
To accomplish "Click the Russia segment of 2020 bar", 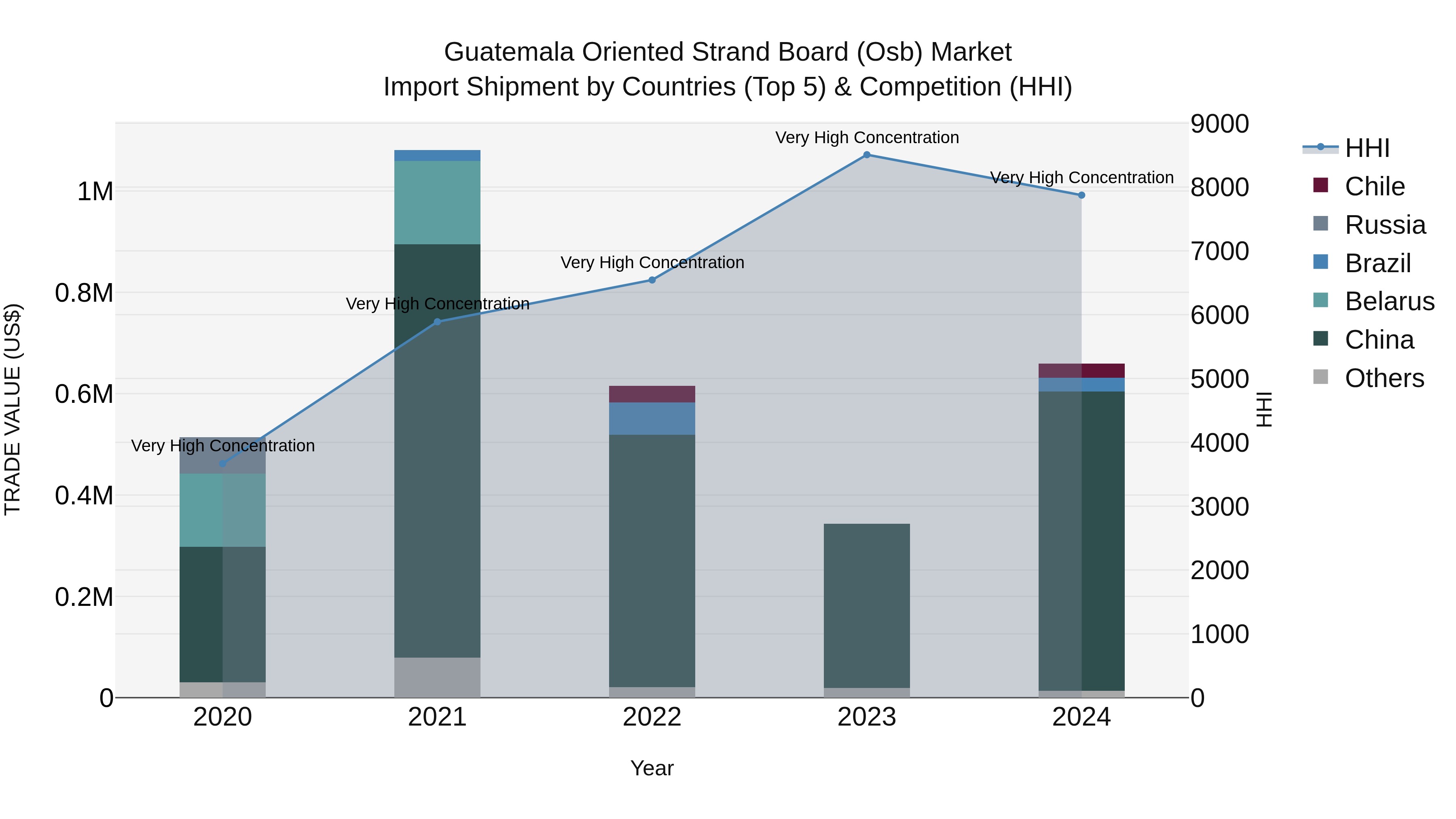I will coord(223,455).
